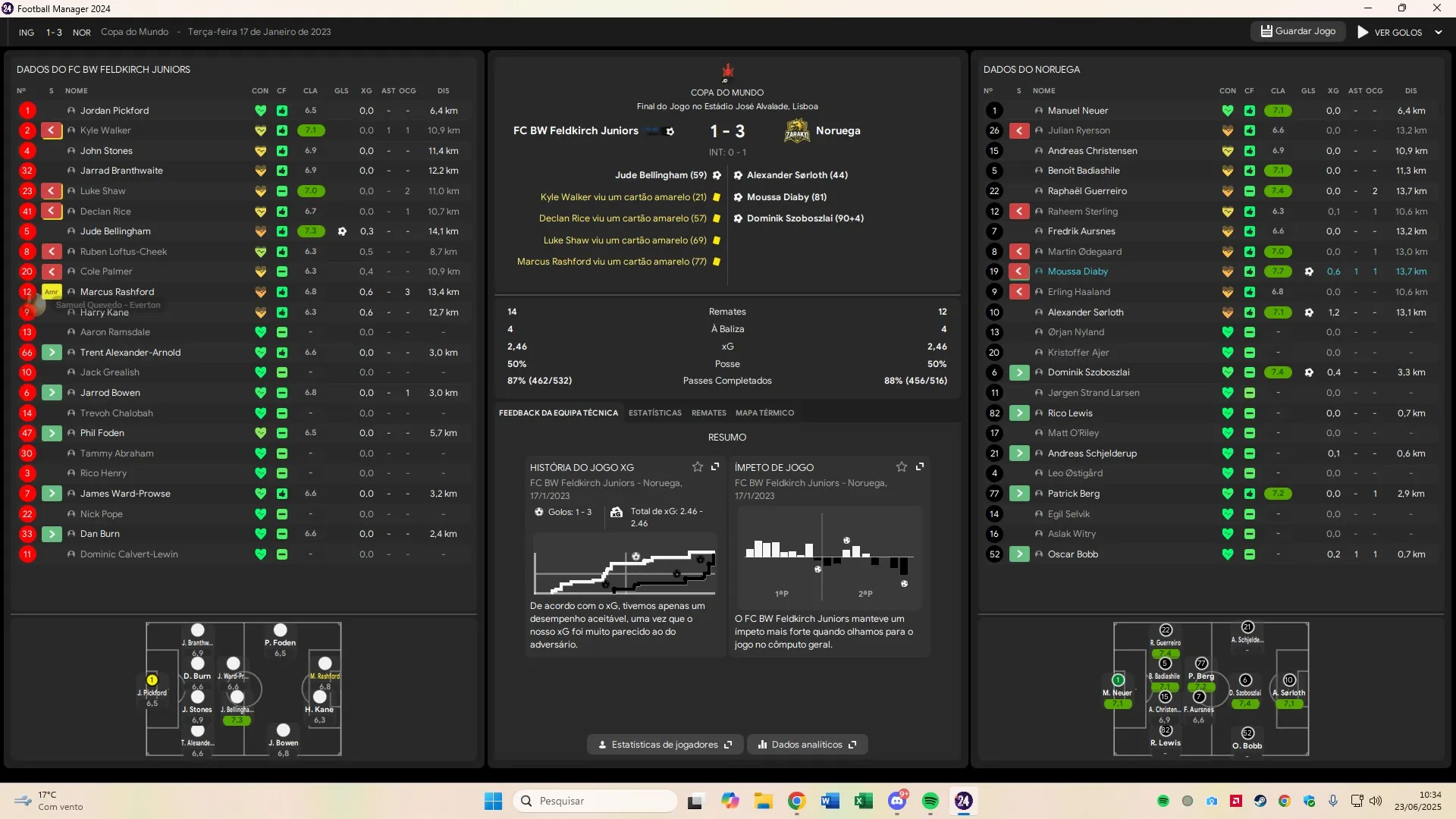Image resolution: width=1456 pixels, height=819 pixels.
Task: Click the substituted-on arrow for Rico Lewis
Action: pyautogui.click(x=1019, y=413)
